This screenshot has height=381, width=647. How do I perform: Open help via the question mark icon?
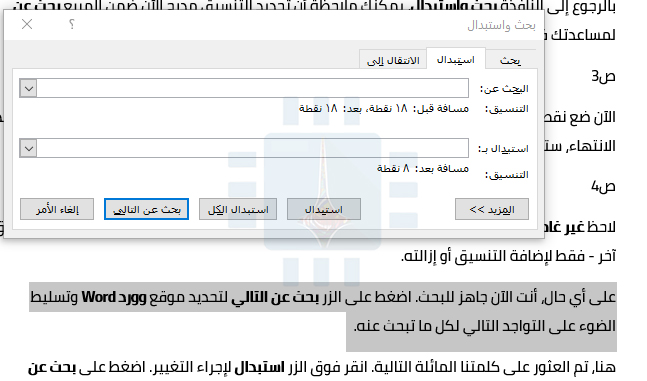tap(72, 24)
